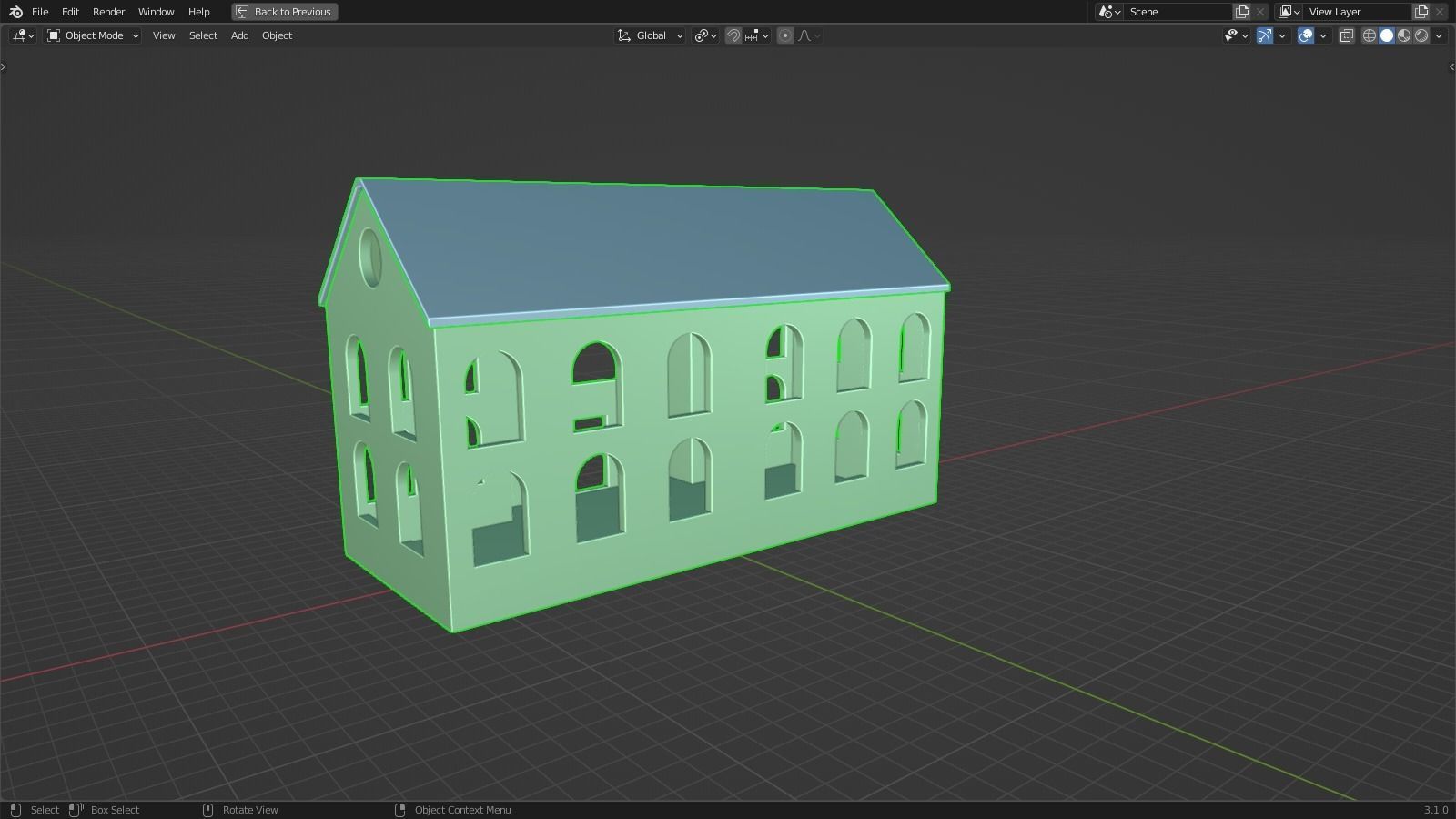Remove the View Layer with X icon
The width and height of the screenshot is (1456, 819).
pos(1440,12)
